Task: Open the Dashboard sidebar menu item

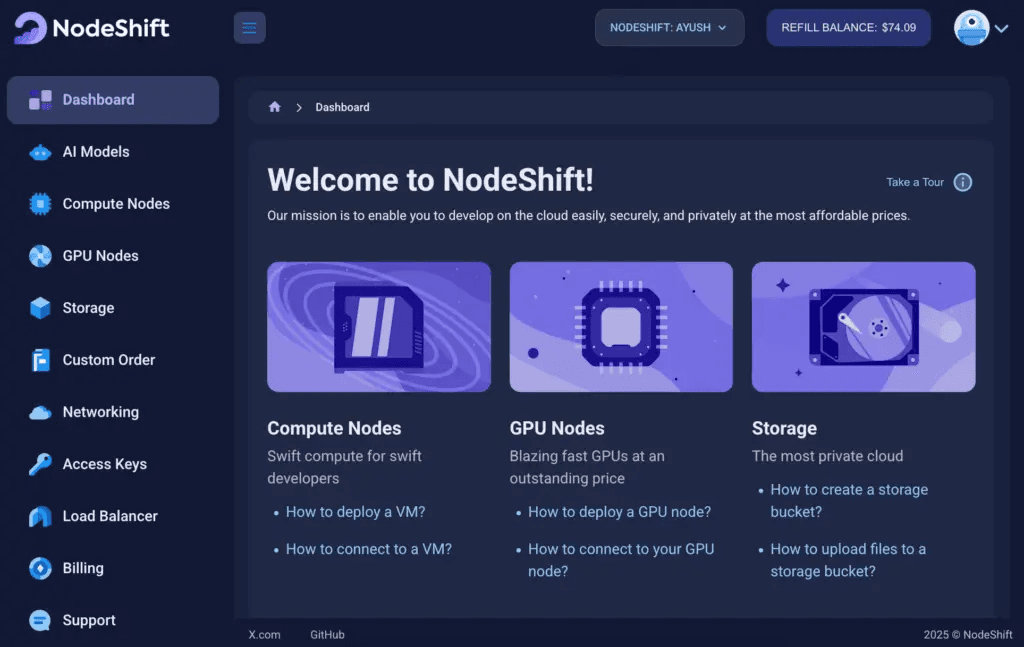Action: click(113, 100)
